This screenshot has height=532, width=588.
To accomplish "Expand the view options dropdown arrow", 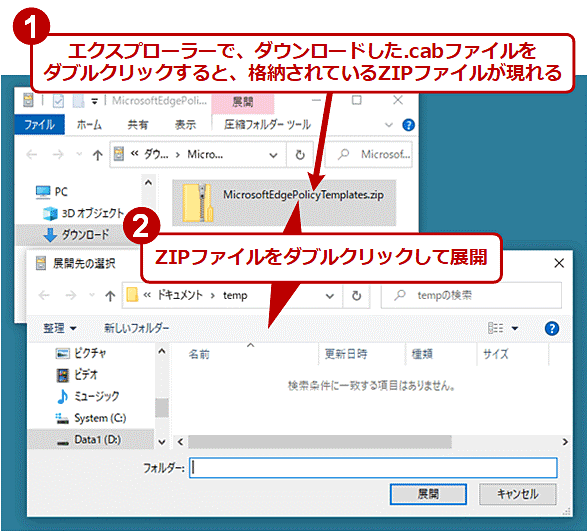I will (515, 328).
